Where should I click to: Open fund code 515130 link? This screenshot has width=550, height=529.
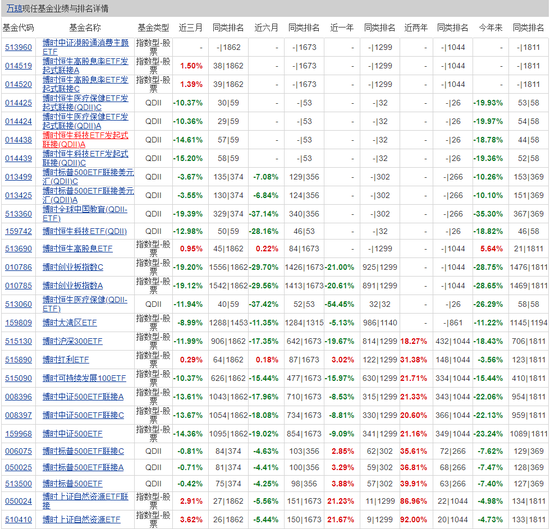pyautogui.click(x=19, y=341)
